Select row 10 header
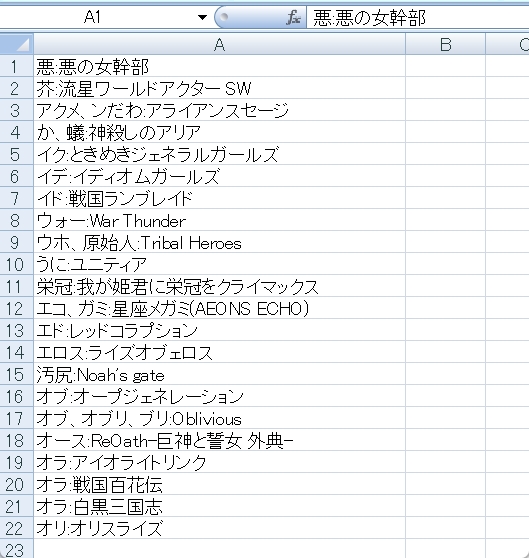The height and width of the screenshot is (558, 529). (16, 264)
